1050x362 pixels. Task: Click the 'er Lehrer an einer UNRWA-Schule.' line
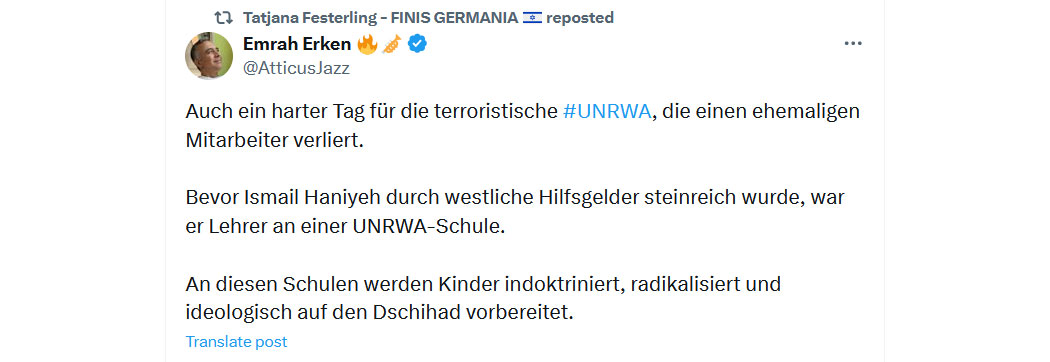click(x=345, y=227)
